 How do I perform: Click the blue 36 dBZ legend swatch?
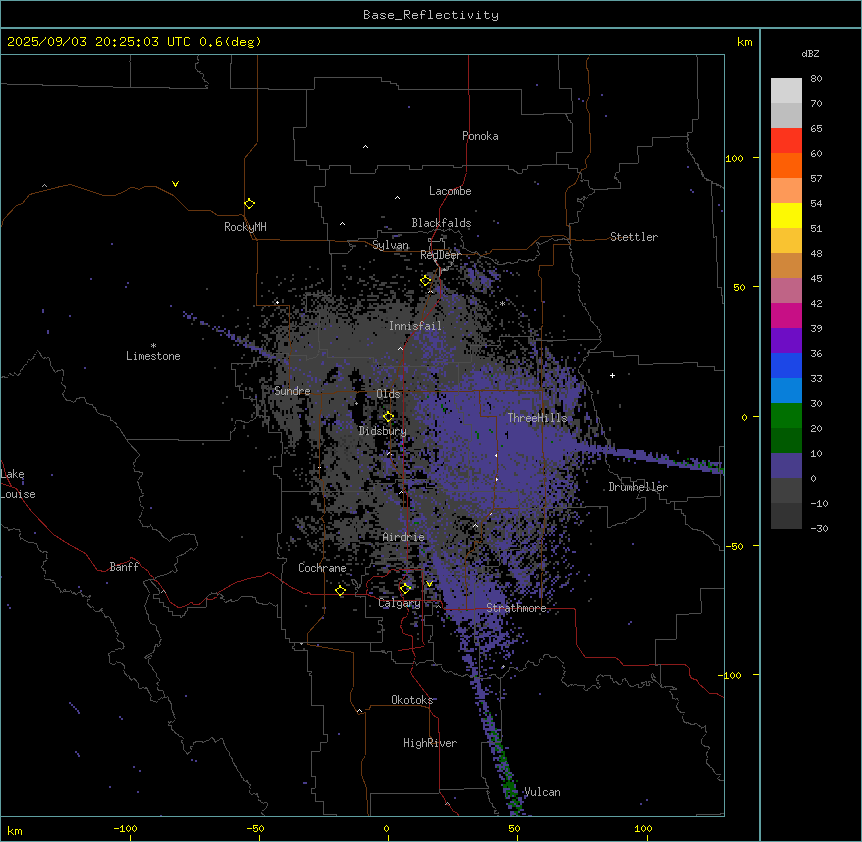[x=786, y=365]
